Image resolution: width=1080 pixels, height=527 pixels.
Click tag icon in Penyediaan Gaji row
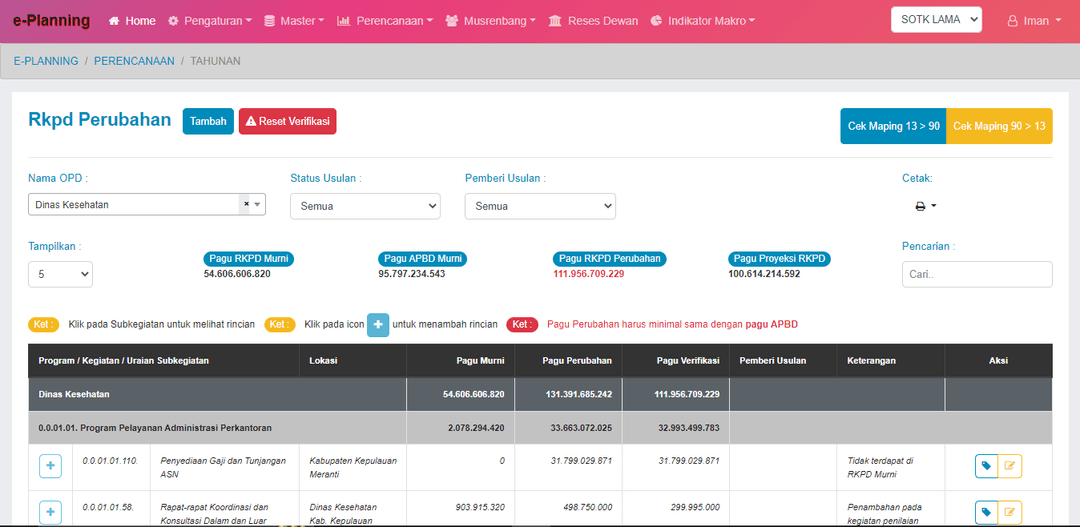986,466
